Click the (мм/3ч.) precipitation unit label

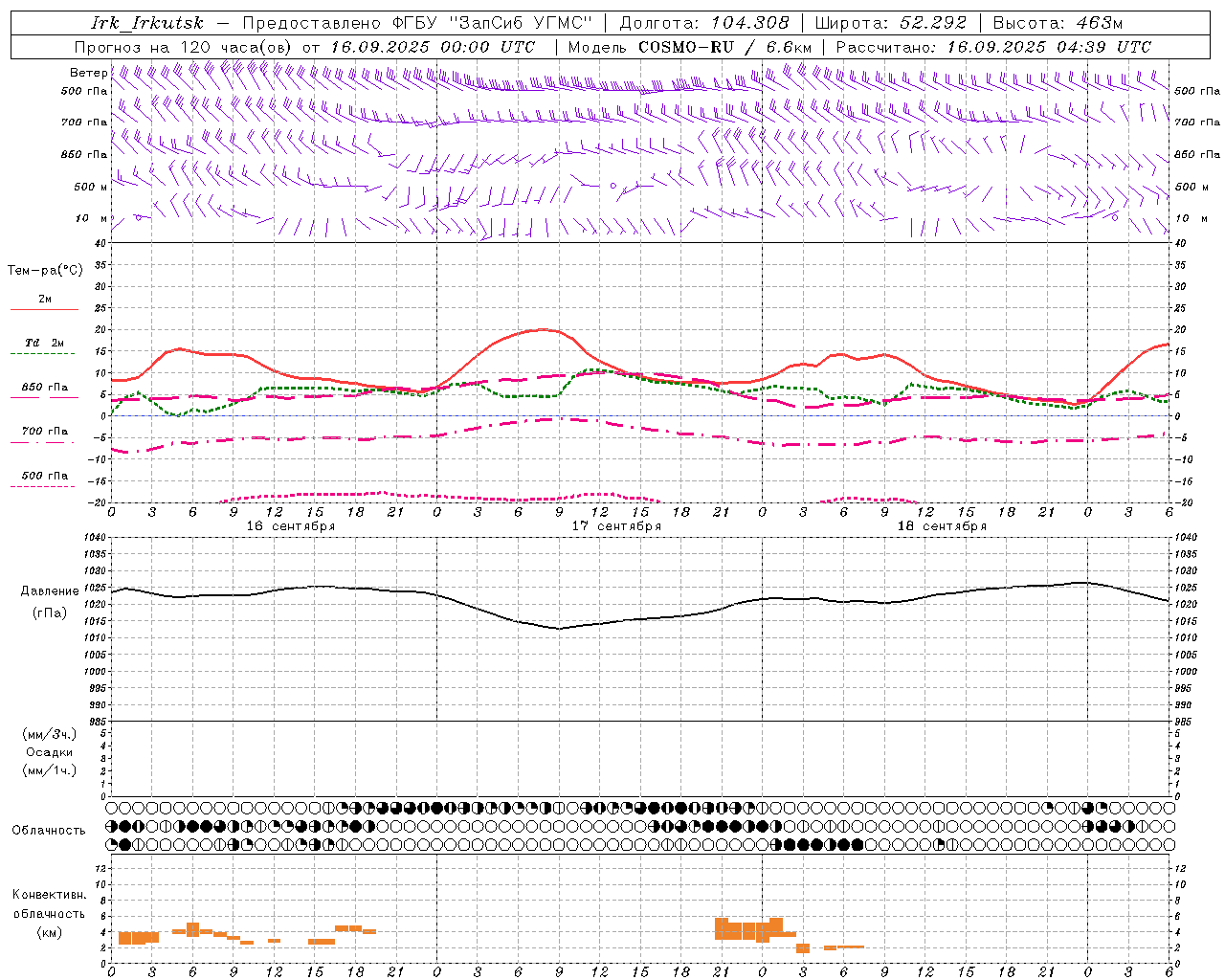tap(49, 734)
